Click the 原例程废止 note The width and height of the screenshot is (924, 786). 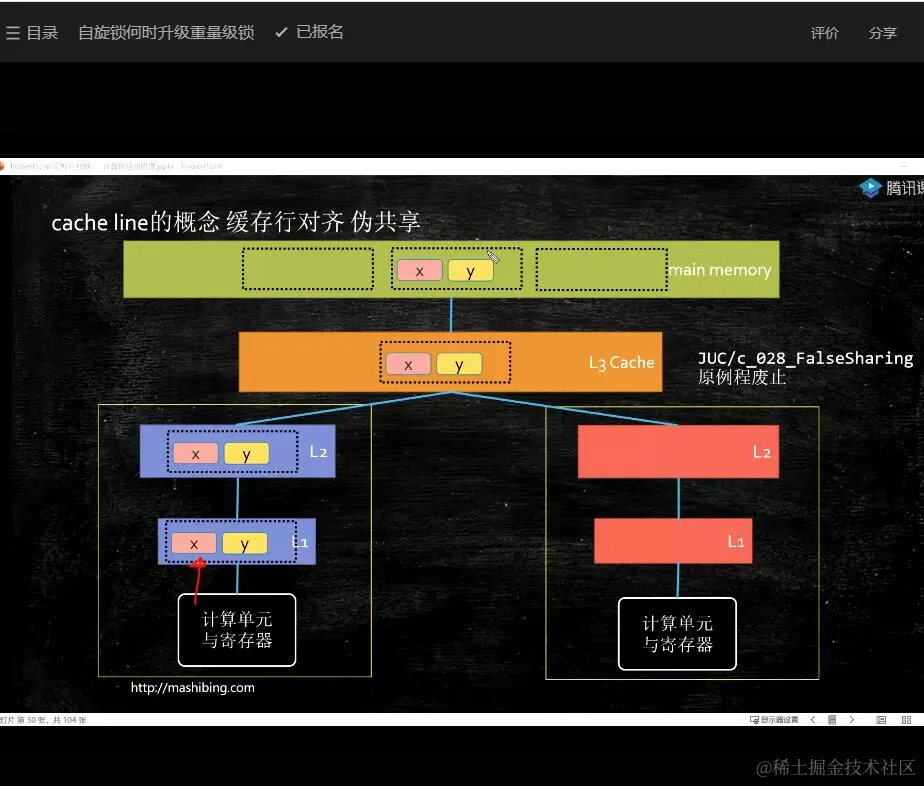click(x=742, y=377)
